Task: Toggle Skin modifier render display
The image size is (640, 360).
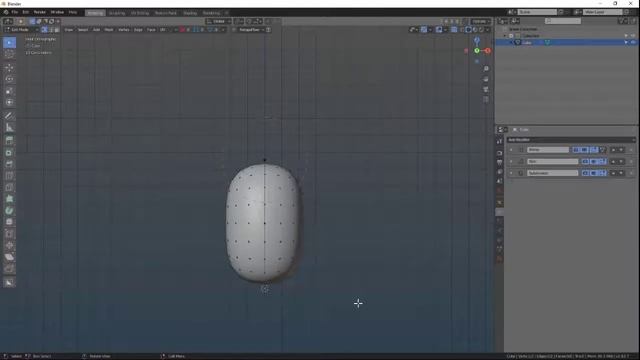Action: [x=585, y=162]
